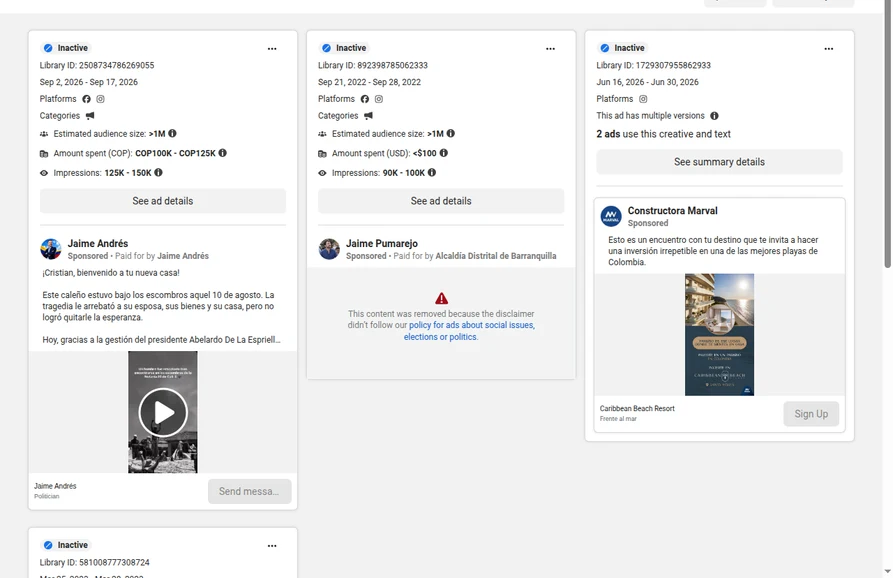Open the Jaime Pumarejo advertiser name link
This screenshot has width=893, height=578.
[382, 244]
